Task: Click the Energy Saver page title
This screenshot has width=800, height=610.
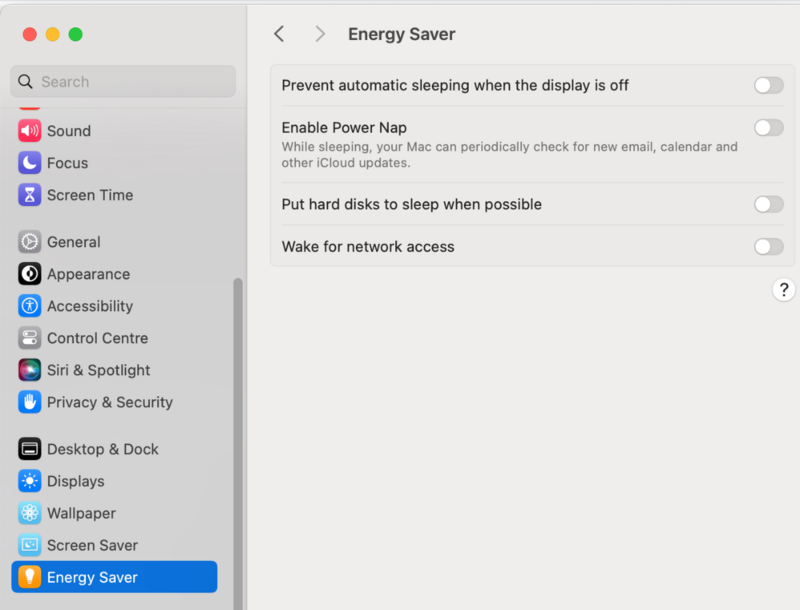Action: point(402,34)
